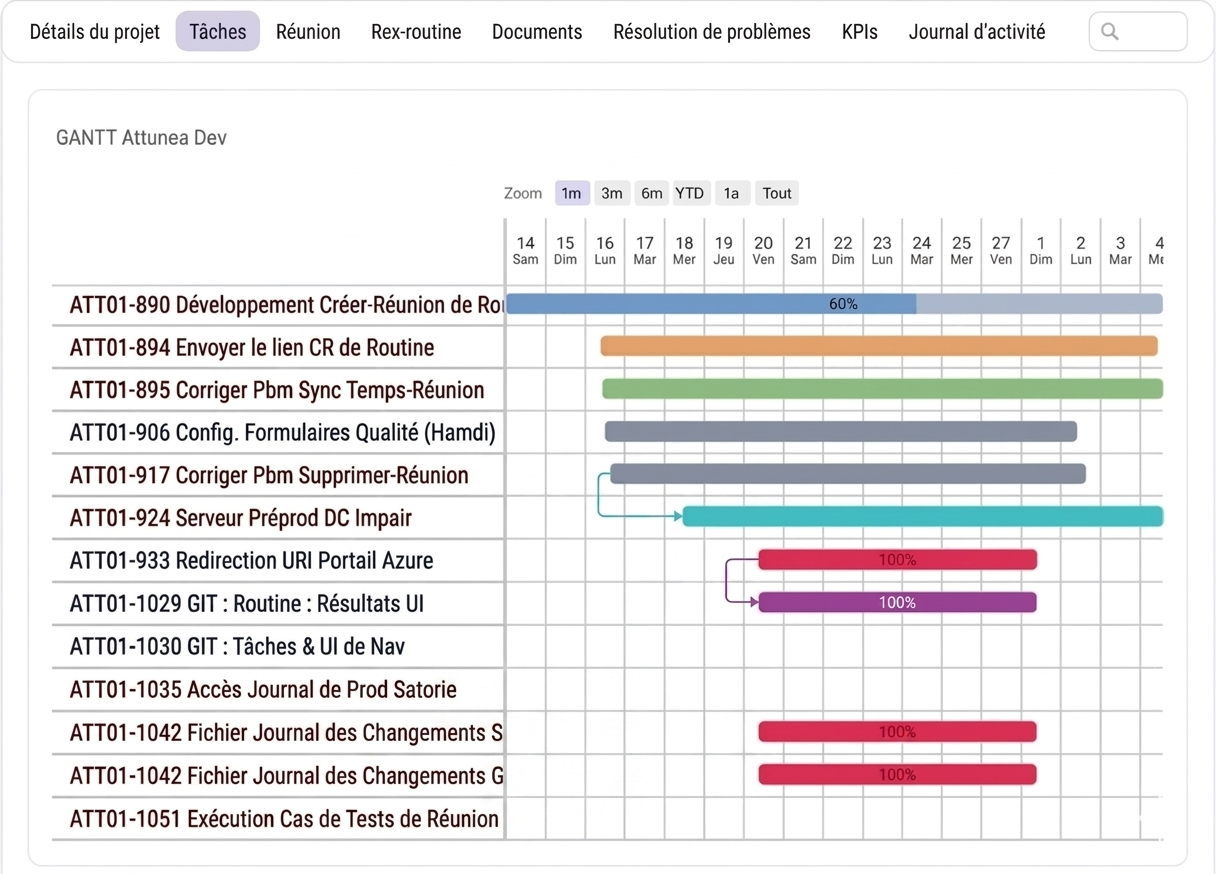Click the teal ATT01-924 Serveur Préprod bar
This screenshot has width=1216, height=874.
pos(923,516)
